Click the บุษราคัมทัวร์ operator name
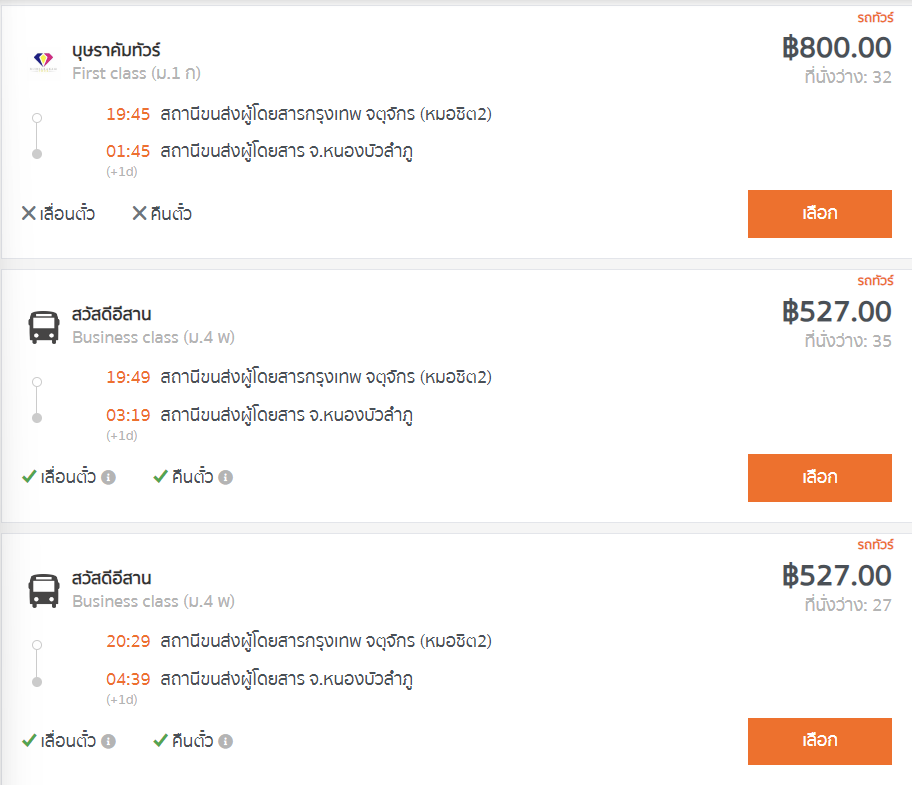The width and height of the screenshot is (912, 785). pyautogui.click(x=116, y=51)
